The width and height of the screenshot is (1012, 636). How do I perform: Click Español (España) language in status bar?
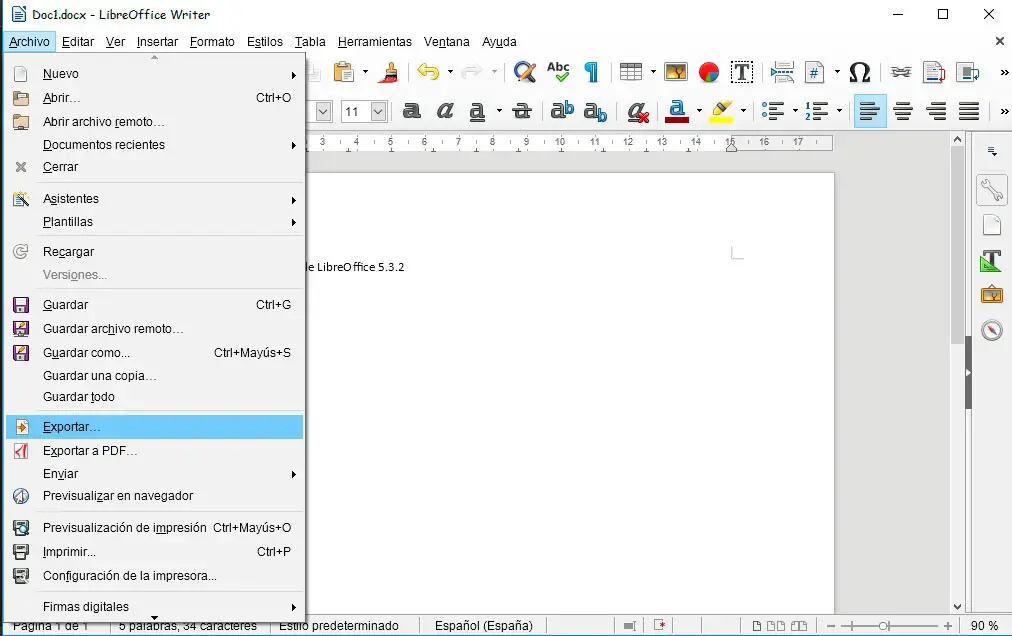pos(483,626)
